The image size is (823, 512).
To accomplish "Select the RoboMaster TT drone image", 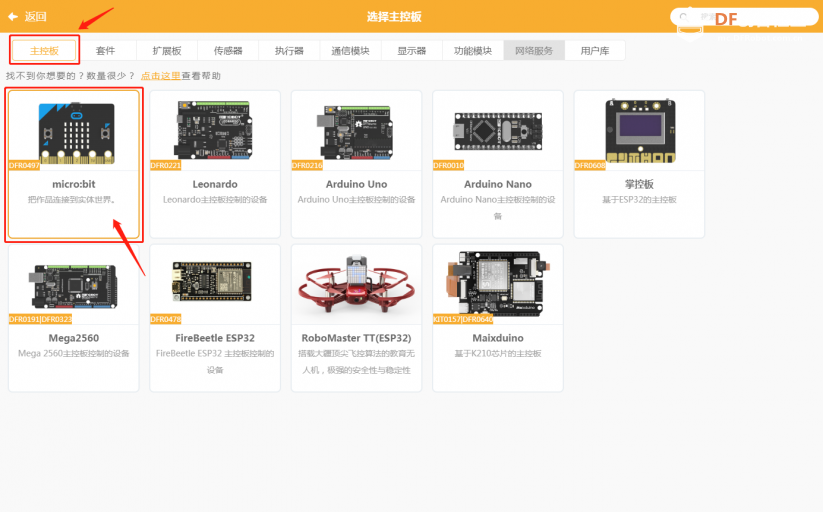I will [x=356, y=286].
